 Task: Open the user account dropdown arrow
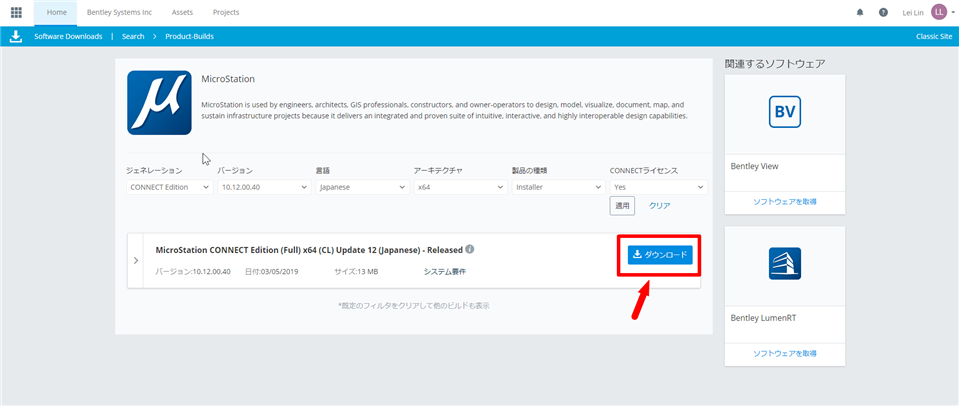[x=953, y=12]
